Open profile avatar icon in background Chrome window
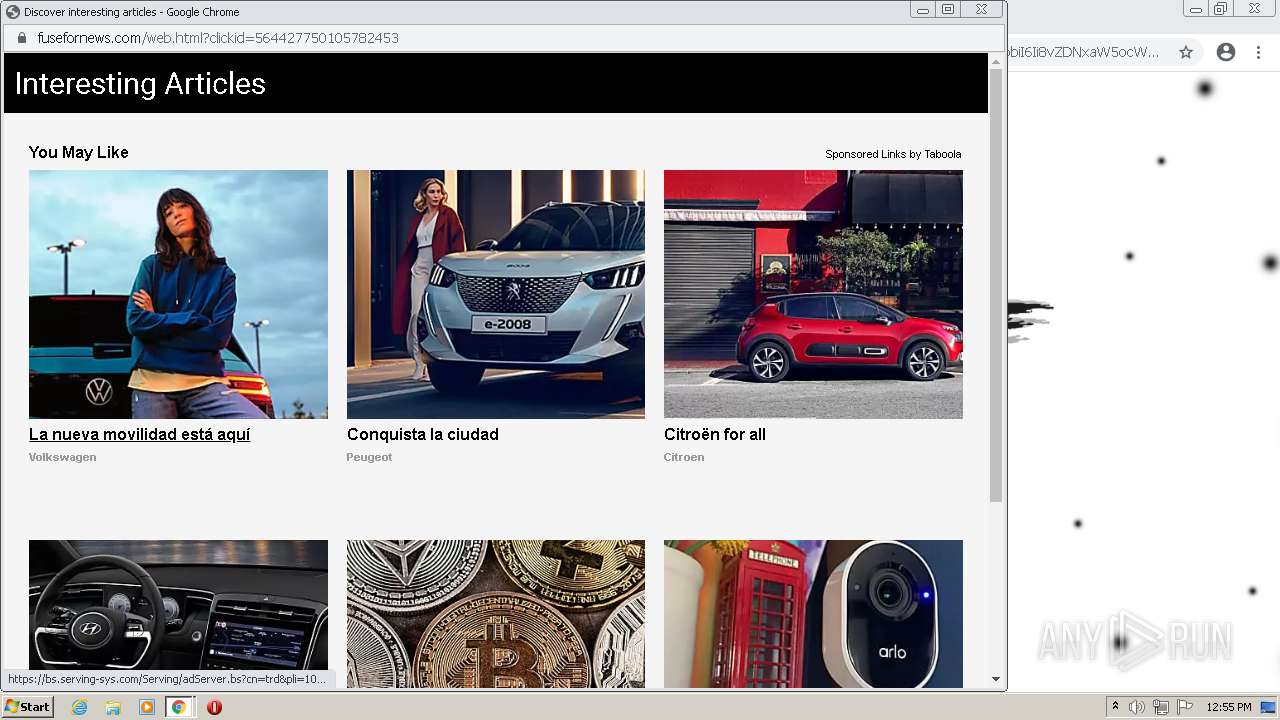 pyautogui.click(x=1226, y=52)
